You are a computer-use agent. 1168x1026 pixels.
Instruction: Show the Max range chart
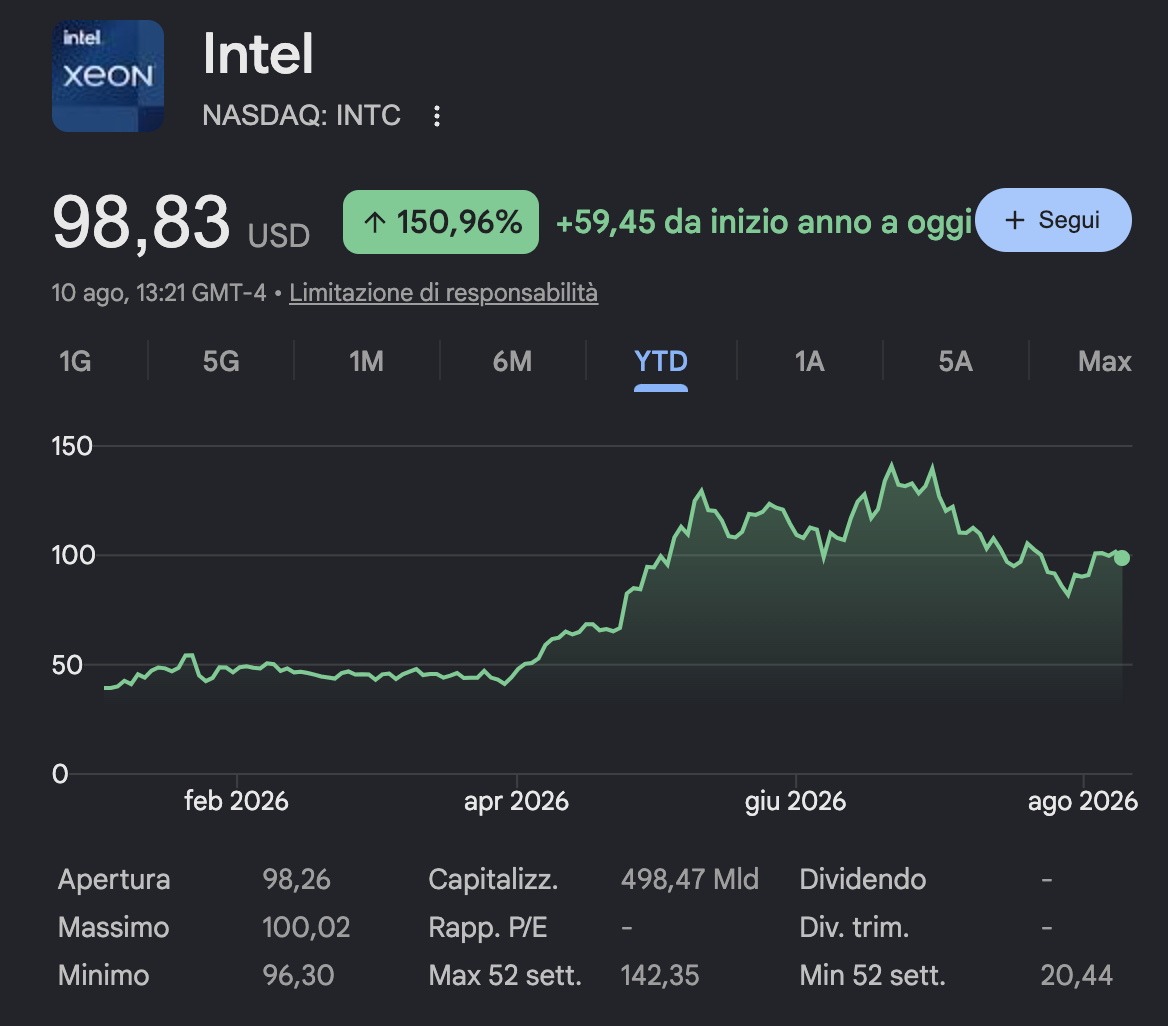point(1104,361)
